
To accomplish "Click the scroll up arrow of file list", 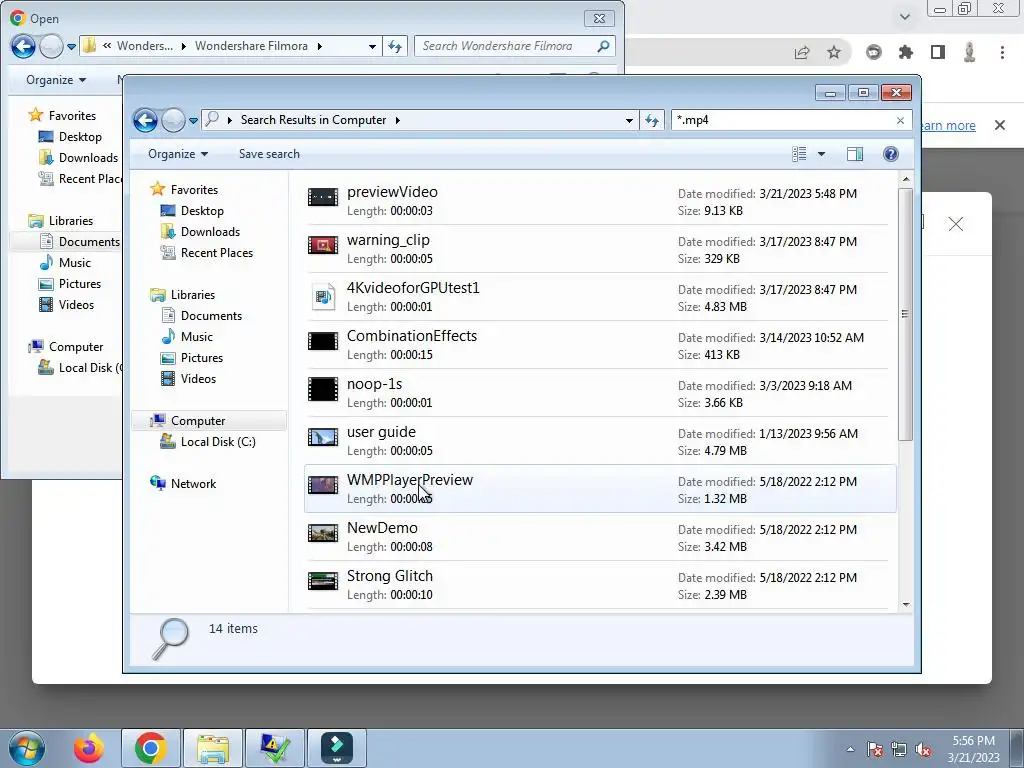I will point(906,179).
